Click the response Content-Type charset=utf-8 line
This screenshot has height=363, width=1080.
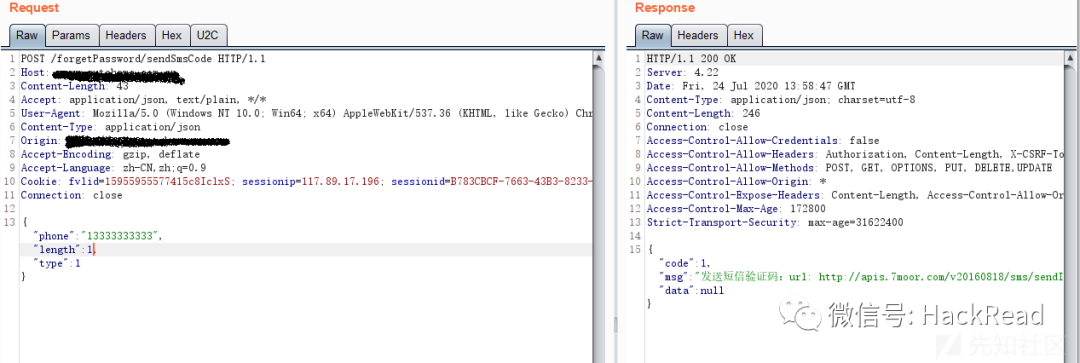coord(780,100)
